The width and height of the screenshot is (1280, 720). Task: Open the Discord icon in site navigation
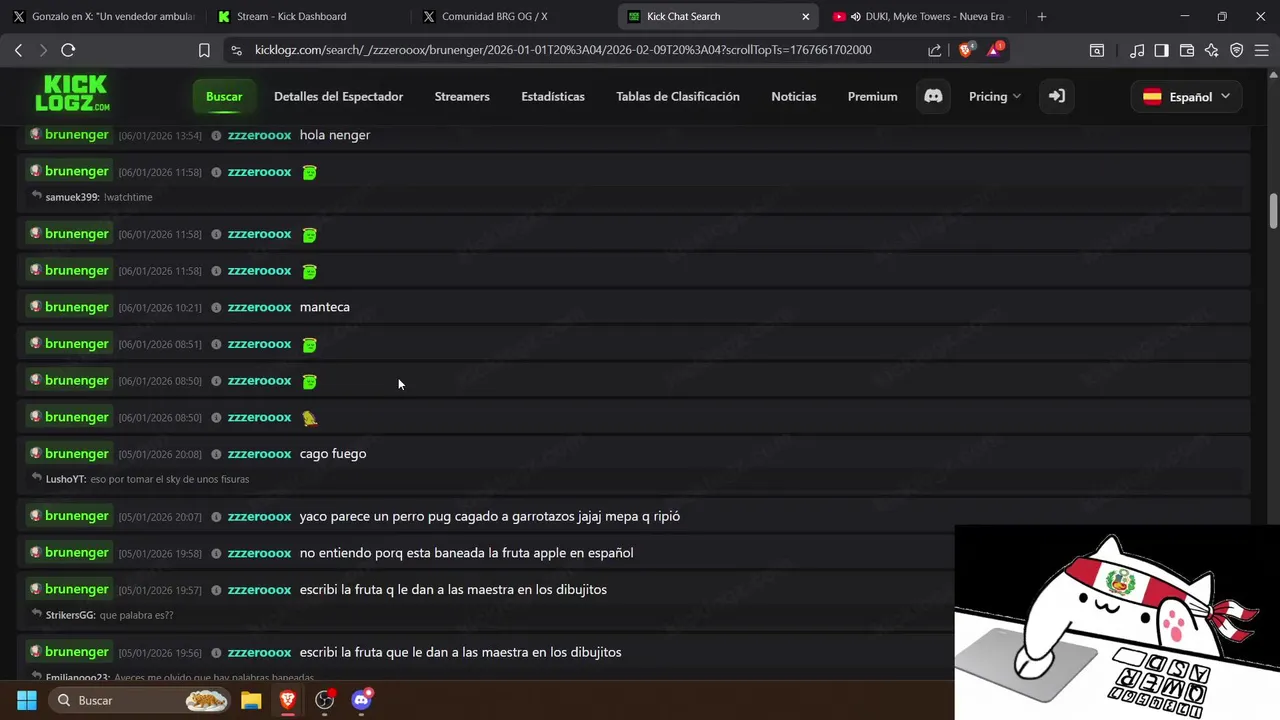933,96
